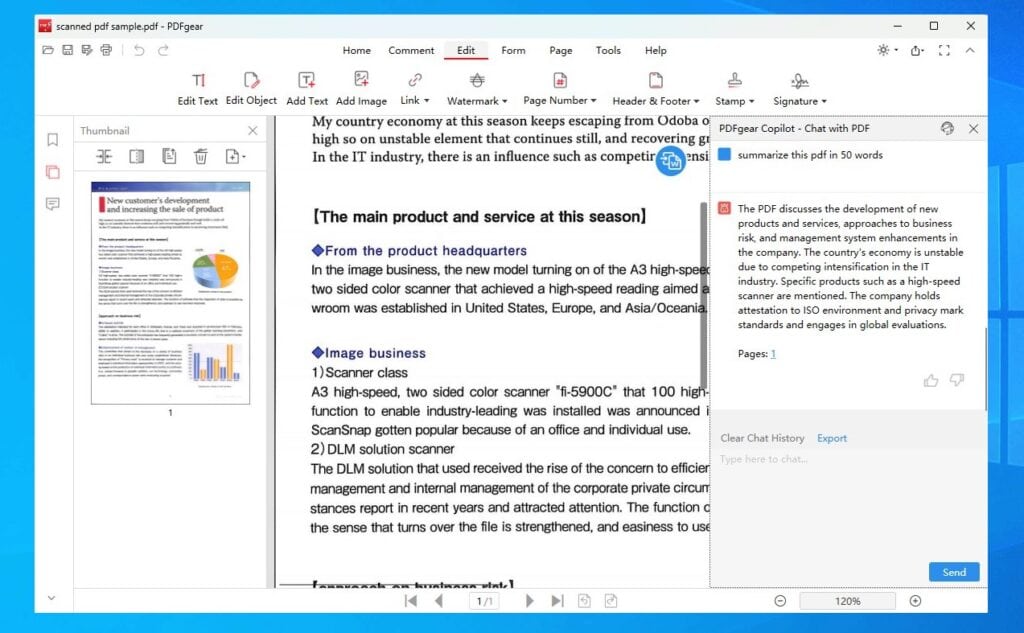Follow the Pages 1 link in chat
This screenshot has height=633, width=1024.
(x=773, y=354)
